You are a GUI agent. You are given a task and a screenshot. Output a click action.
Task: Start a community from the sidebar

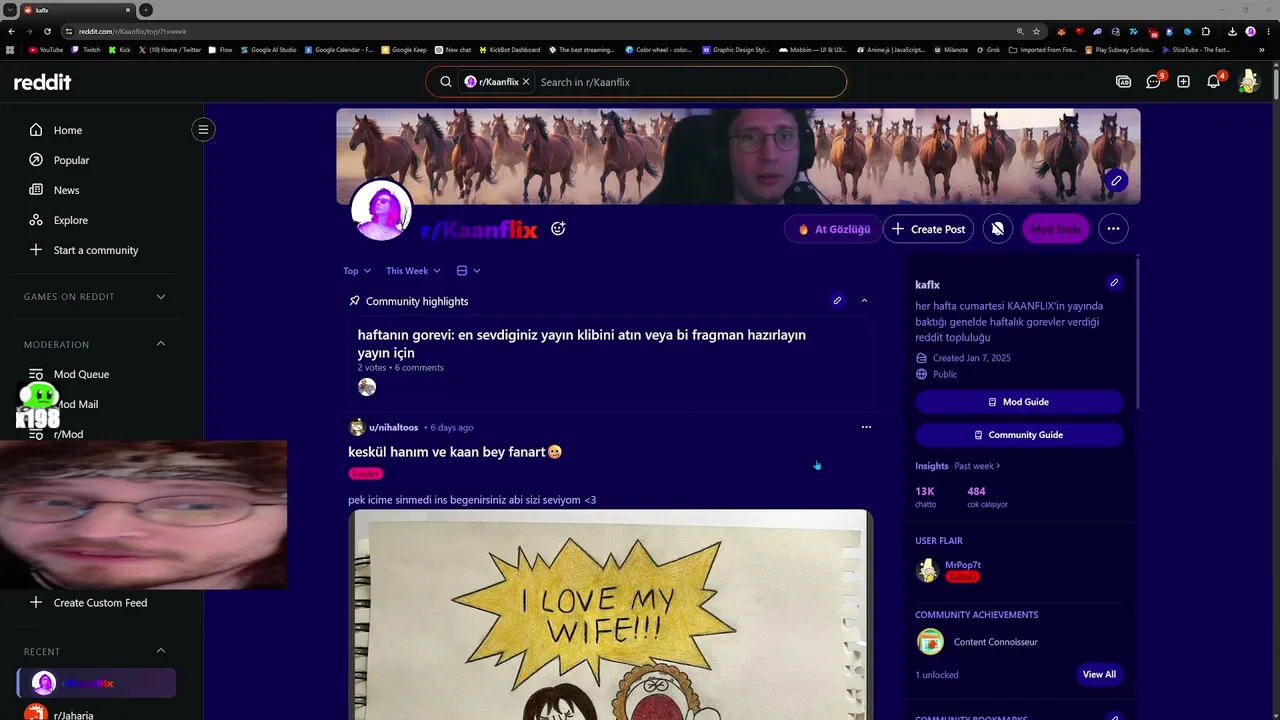click(x=96, y=250)
